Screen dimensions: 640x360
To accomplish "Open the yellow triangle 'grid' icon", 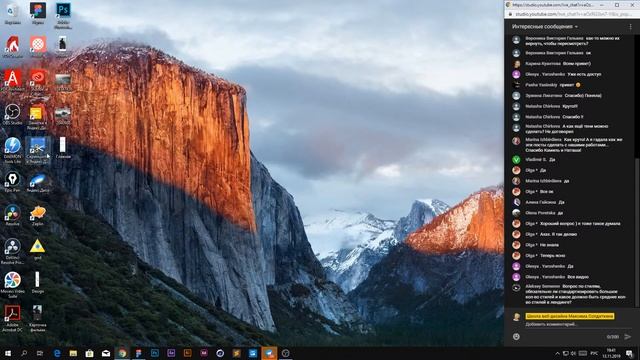I will 38,249.
